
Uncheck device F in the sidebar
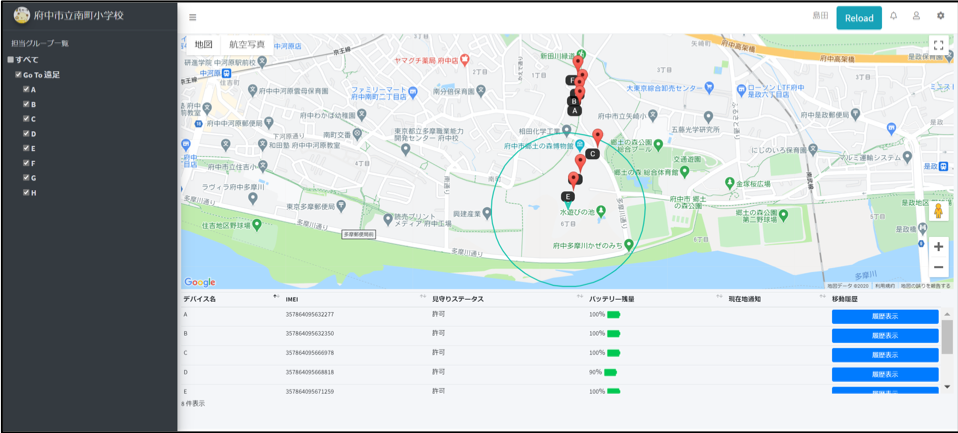click(26, 162)
